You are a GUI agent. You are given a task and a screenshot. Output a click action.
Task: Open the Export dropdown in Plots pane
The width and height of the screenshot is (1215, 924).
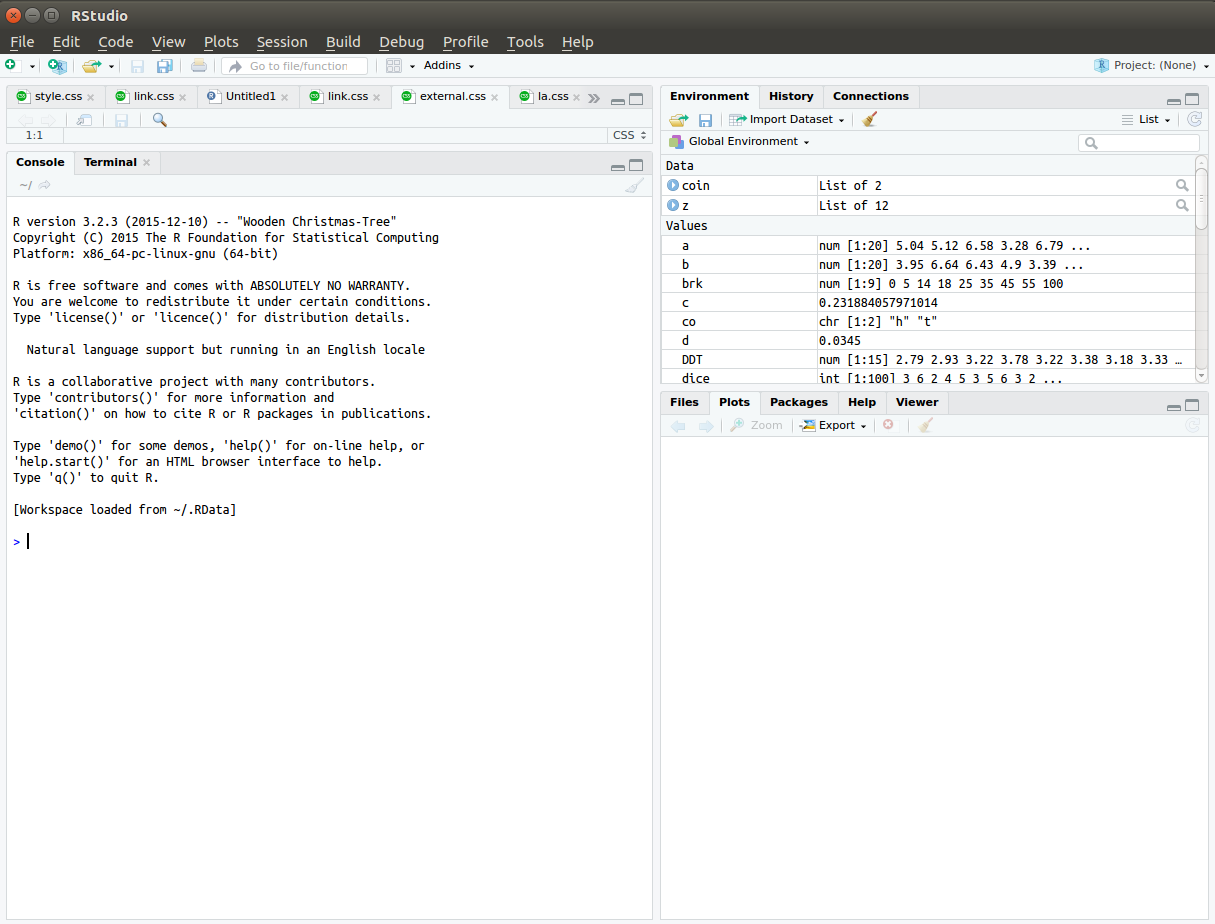[x=833, y=425]
